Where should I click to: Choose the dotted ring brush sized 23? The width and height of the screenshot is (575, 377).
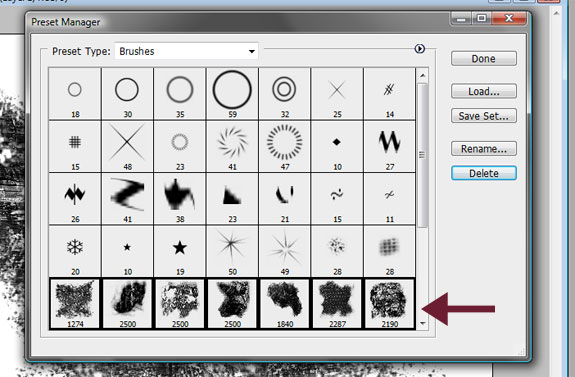click(x=180, y=146)
